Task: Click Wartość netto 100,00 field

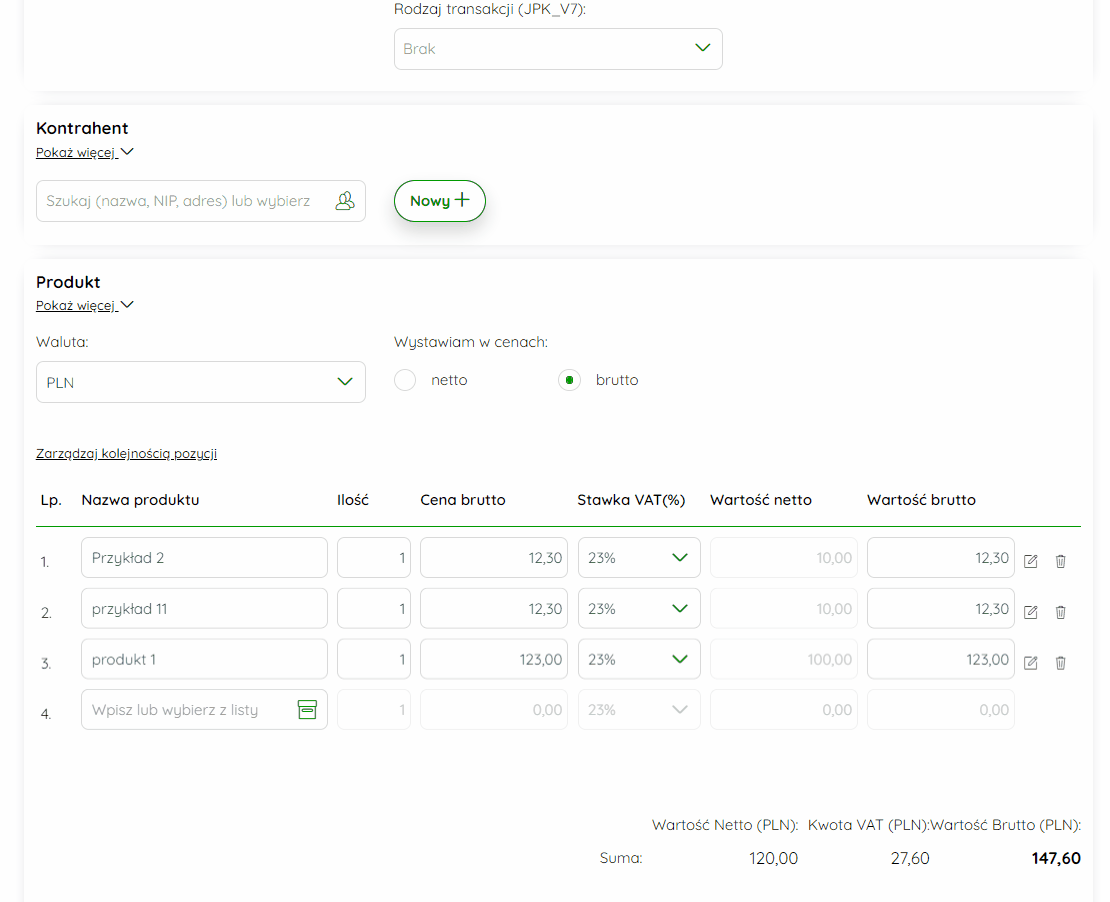Action: coord(784,659)
